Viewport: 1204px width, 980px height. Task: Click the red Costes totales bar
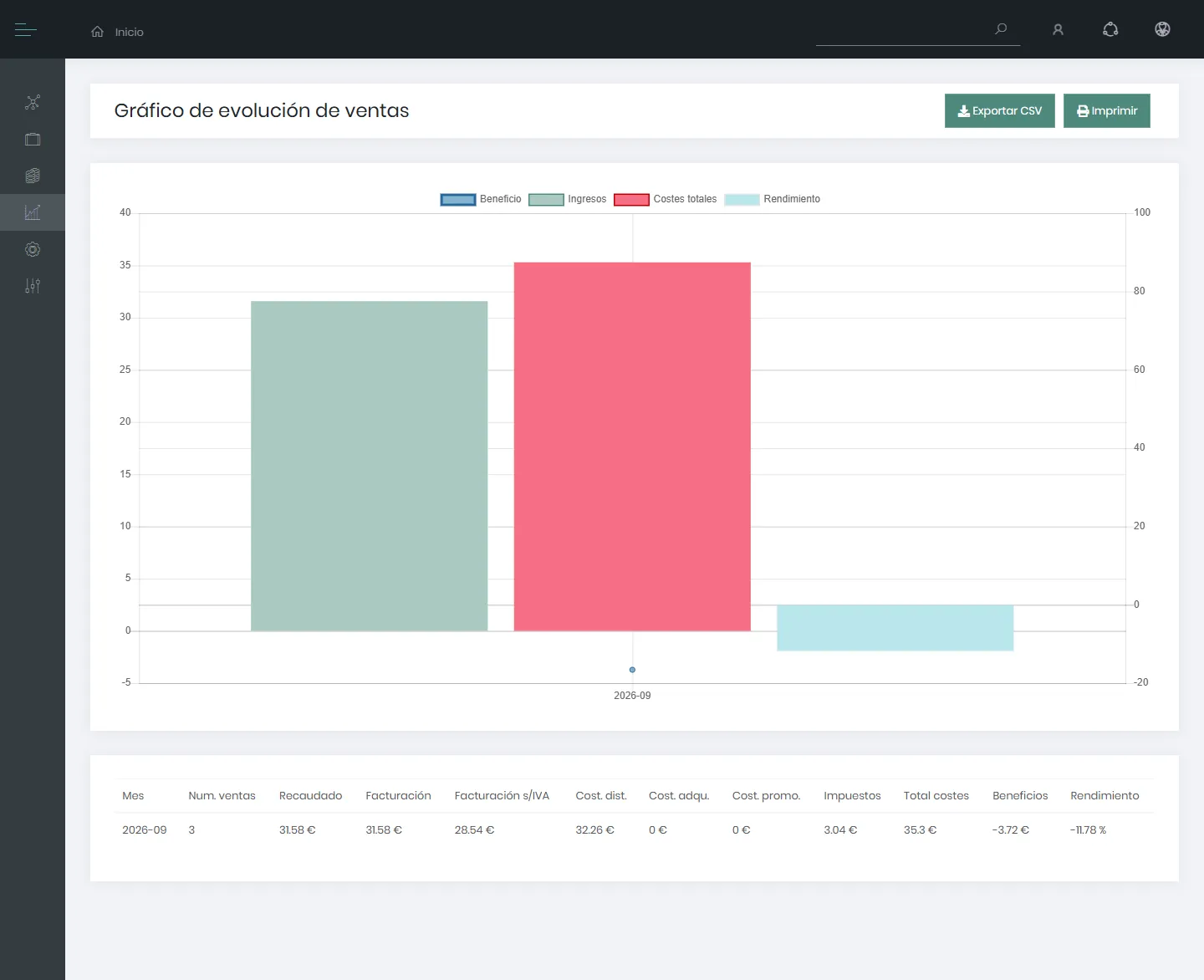[x=632, y=447]
